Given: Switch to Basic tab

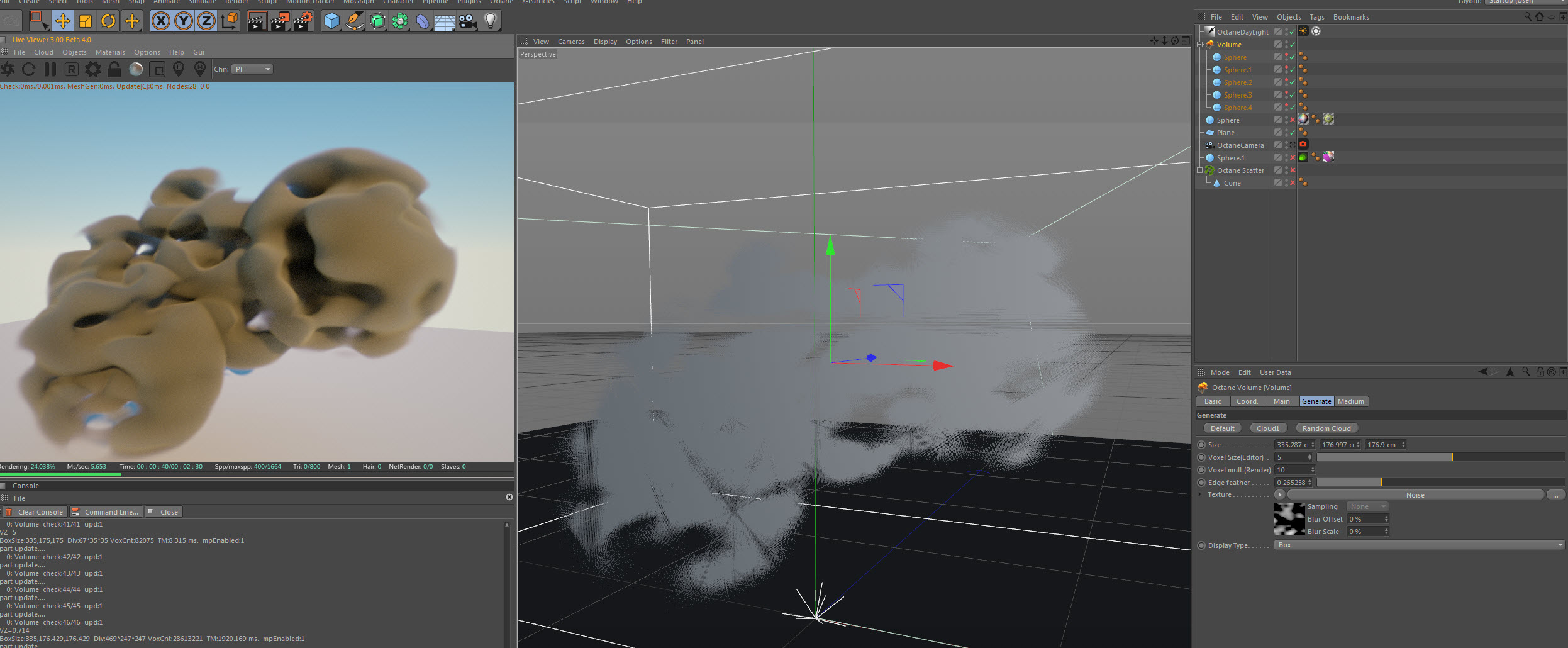Looking at the screenshot, I should [1213, 401].
